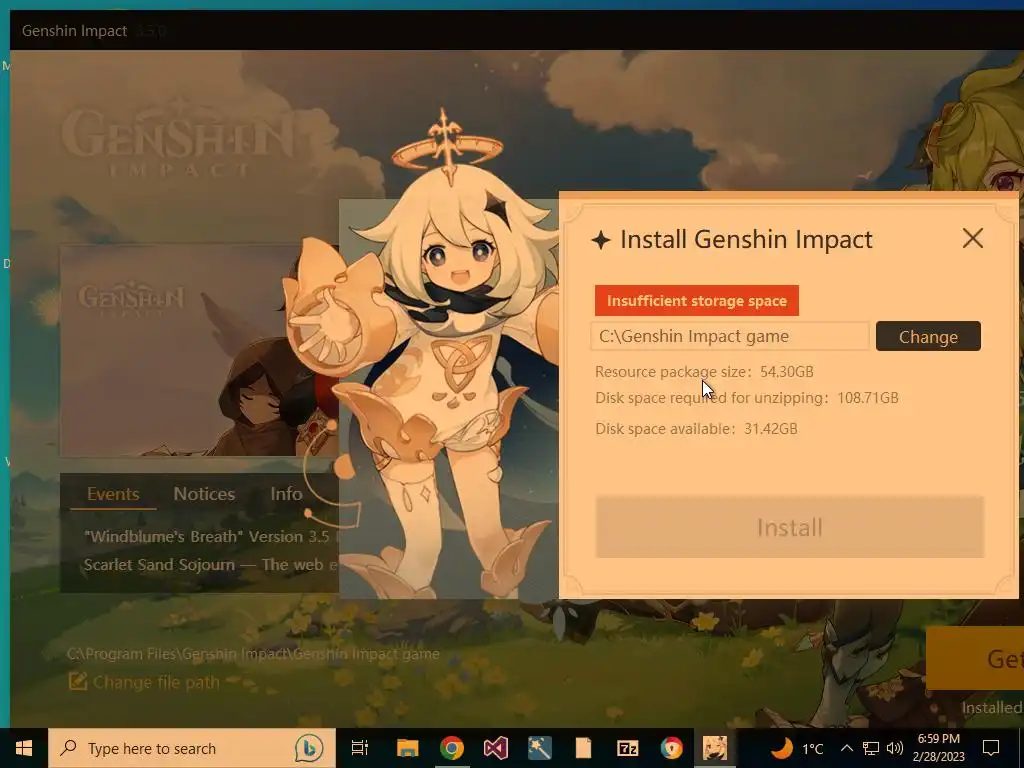The image size is (1024, 768).
Task: Click the Disk space required for unzipping line
Action: coord(746,398)
